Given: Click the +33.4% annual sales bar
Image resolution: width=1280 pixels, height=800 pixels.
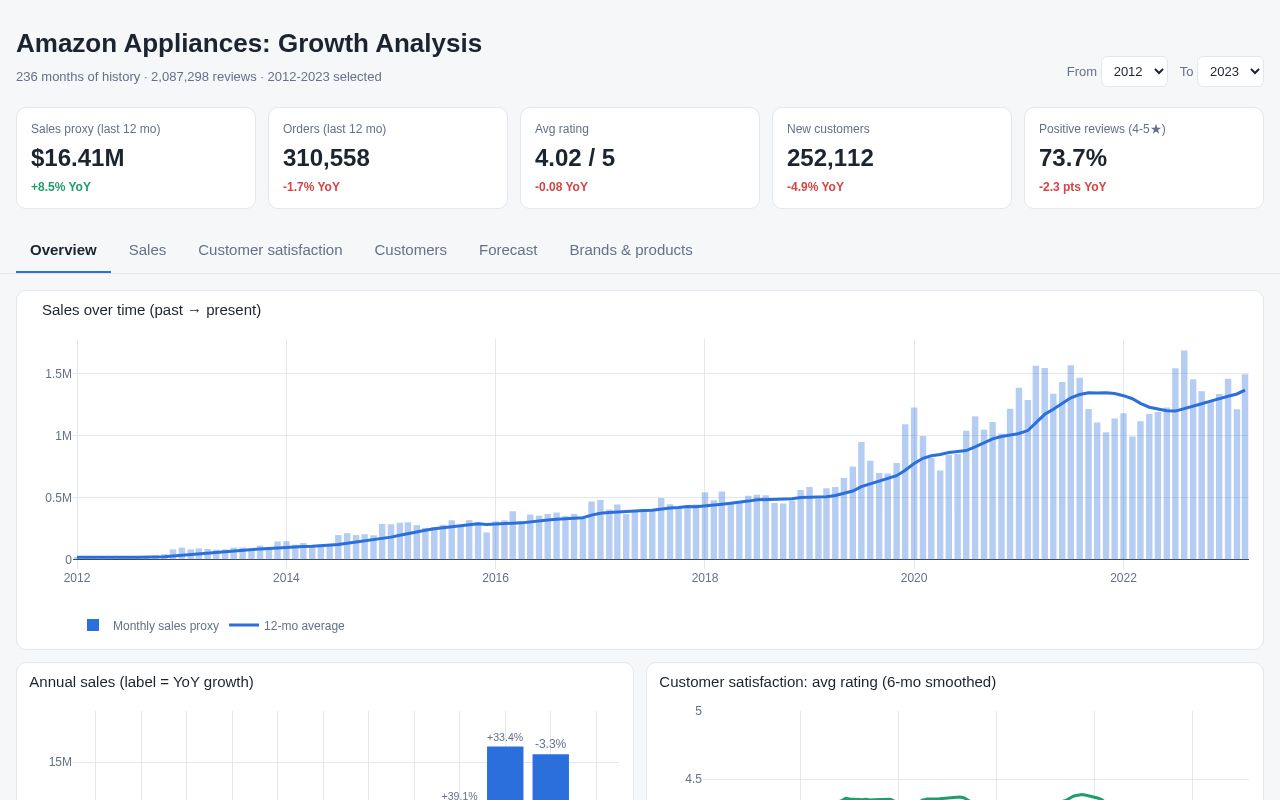Looking at the screenshot, I should pyautogui.click(x=505, y=773).
